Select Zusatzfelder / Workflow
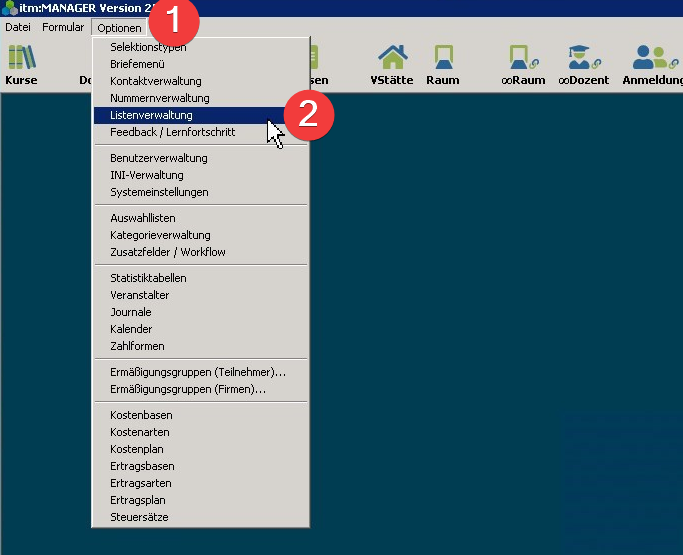Image resolution: width=683 pixels, height=555 pixels. coord(201,252)
